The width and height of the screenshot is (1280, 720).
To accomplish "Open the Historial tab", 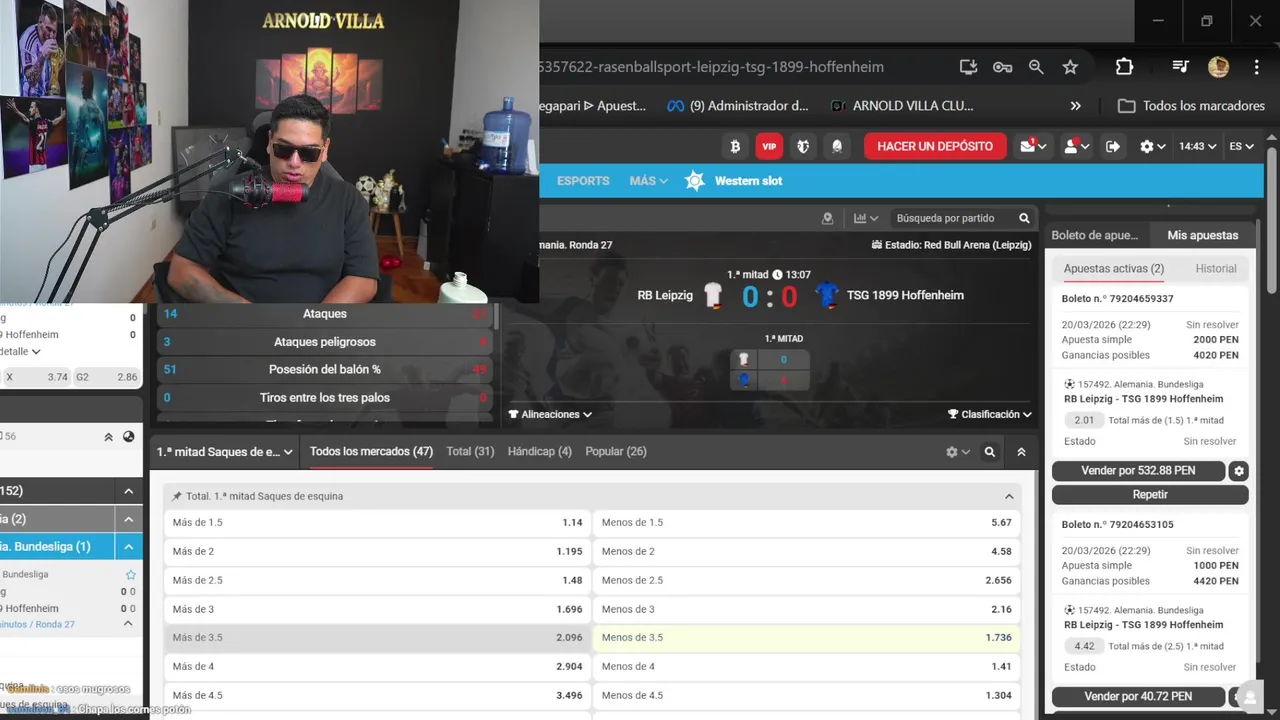I will (1216, 269).
